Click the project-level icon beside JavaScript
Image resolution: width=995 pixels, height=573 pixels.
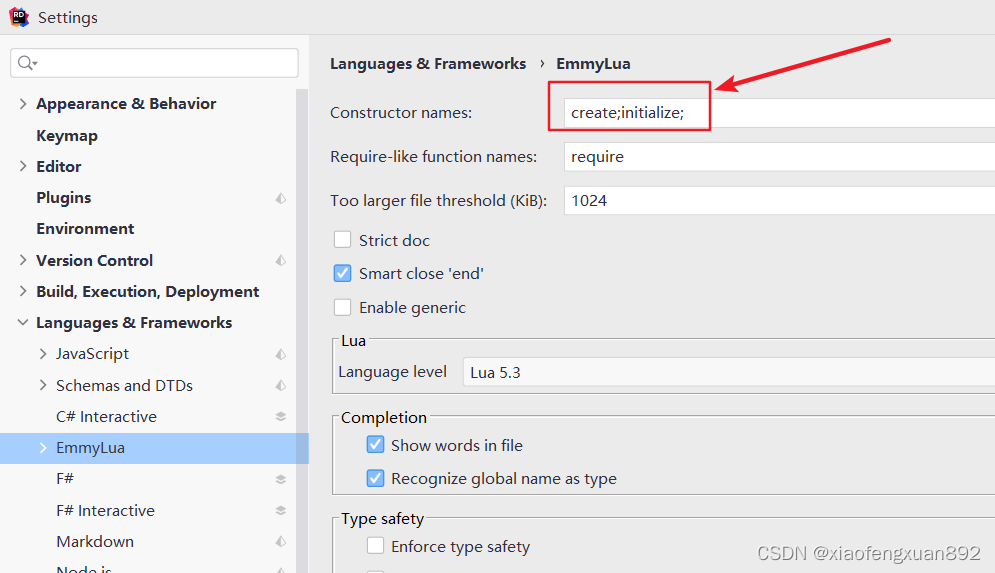coord(280,354)
